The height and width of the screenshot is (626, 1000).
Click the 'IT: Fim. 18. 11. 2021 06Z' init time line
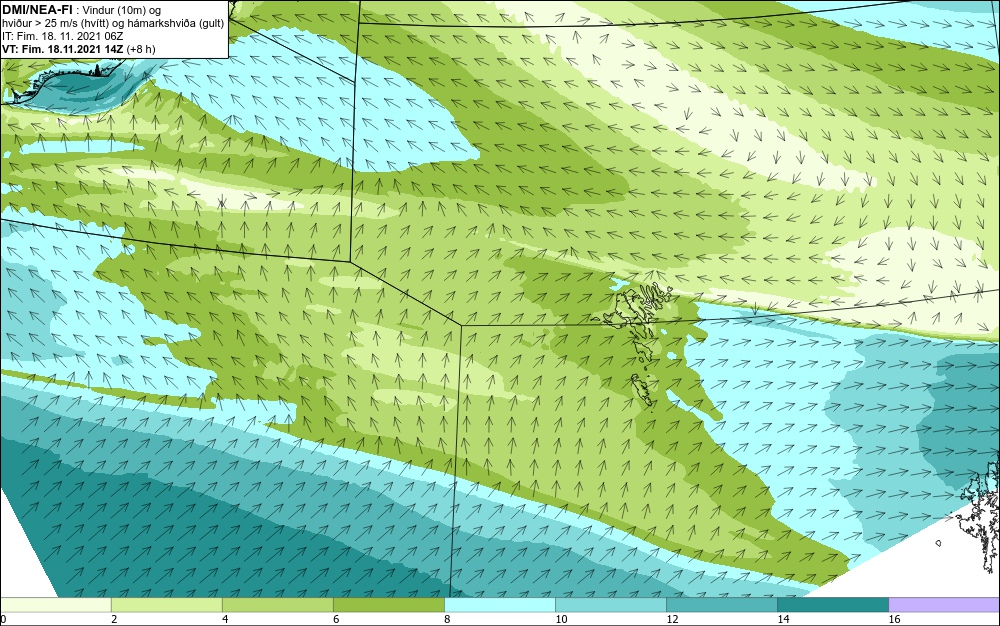62,36
